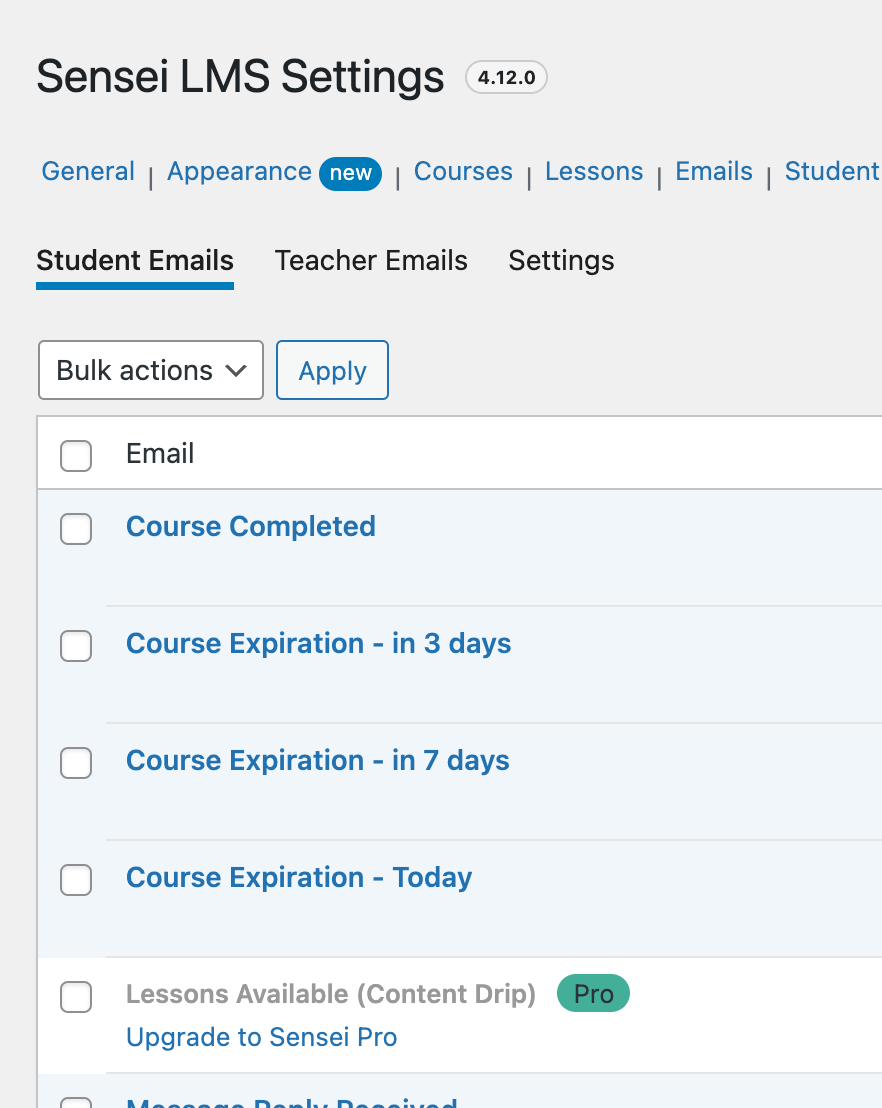The image size is (882, 1108).
Task: Click the new badge next to Appearance
Action: [350, 173]
